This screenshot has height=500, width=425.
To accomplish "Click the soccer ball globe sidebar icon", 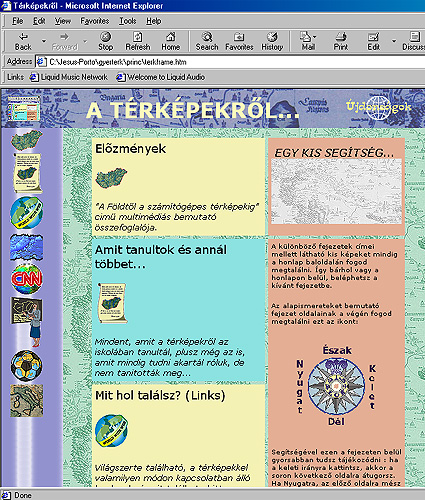I will pos(27,366).
